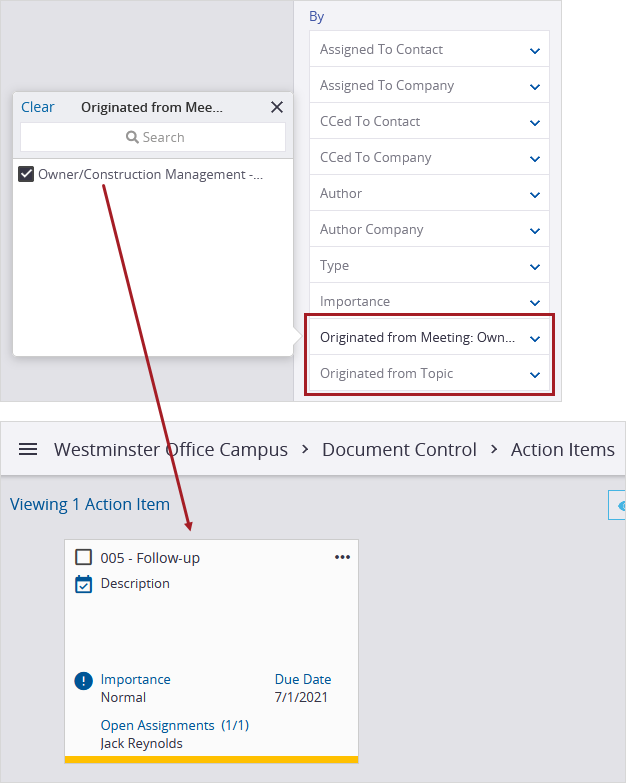The image size is (626, 783).
Task: Click the Importance label on card
Action: tap(135, 679)
